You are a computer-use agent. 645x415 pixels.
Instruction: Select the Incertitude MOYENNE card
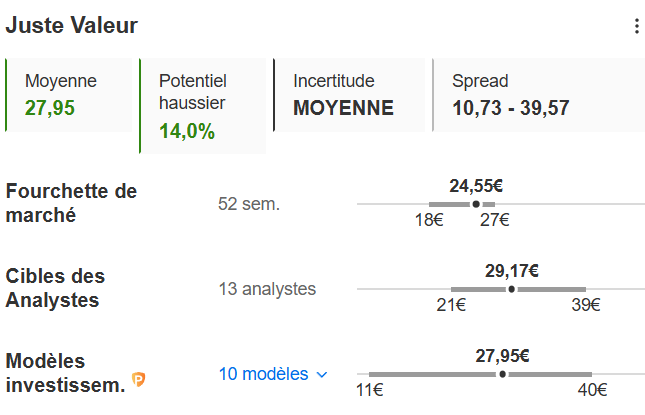[350, 95]
